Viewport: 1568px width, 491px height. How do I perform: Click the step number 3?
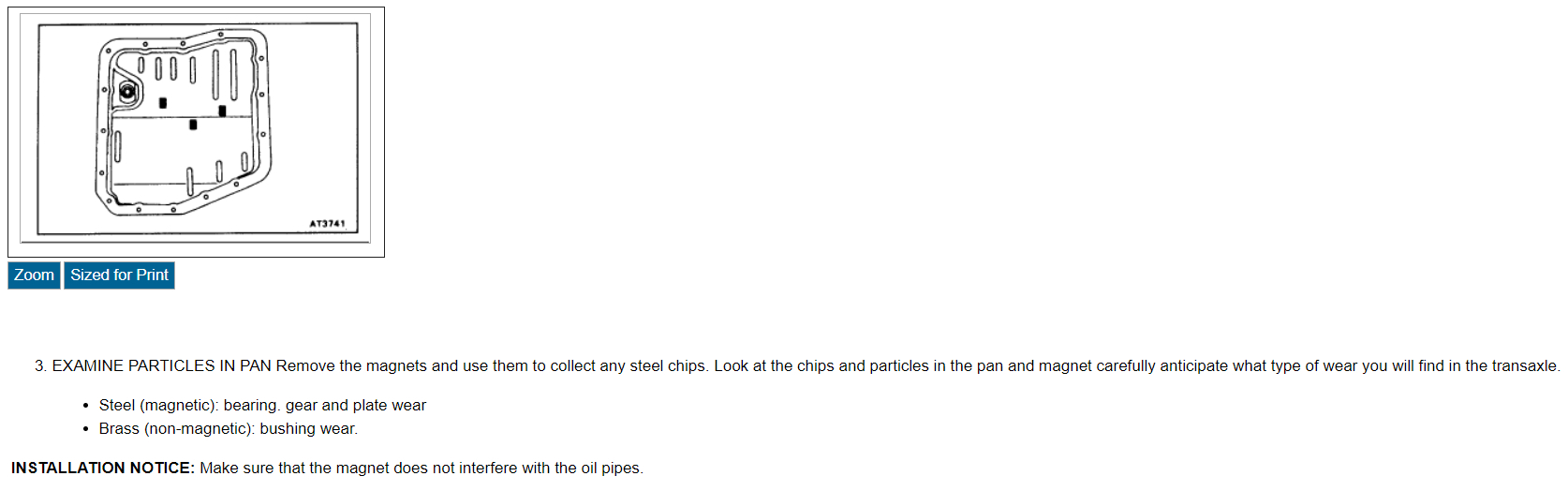[39, 366]
